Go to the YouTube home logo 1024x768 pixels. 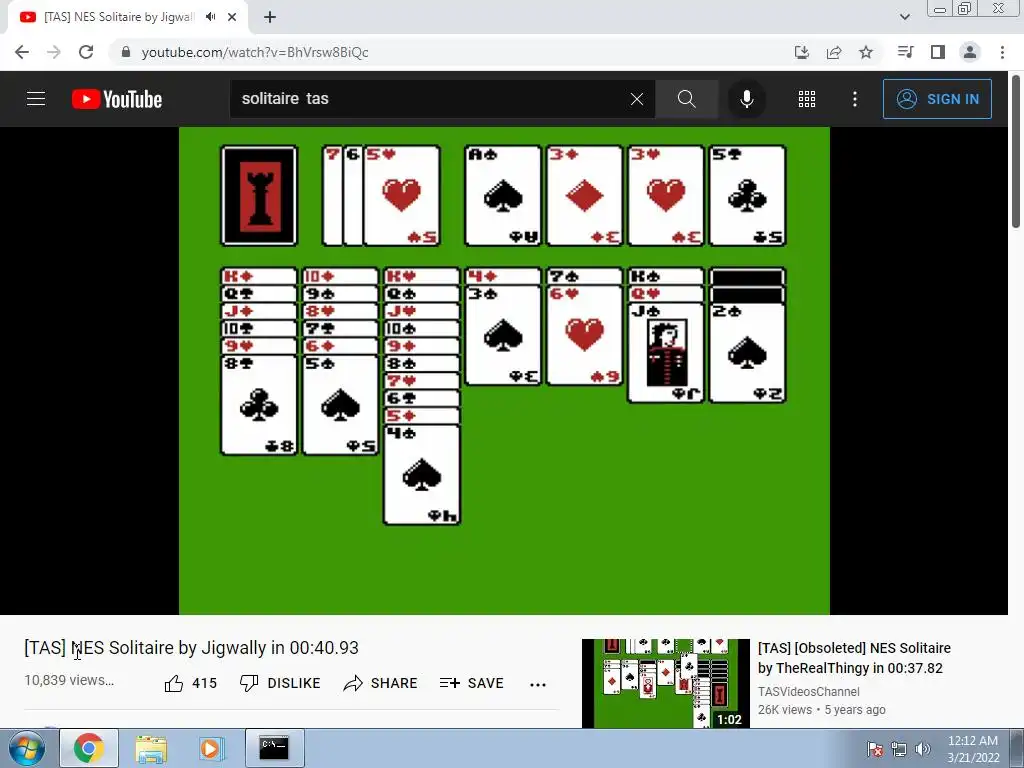click(x=117, y=99)
